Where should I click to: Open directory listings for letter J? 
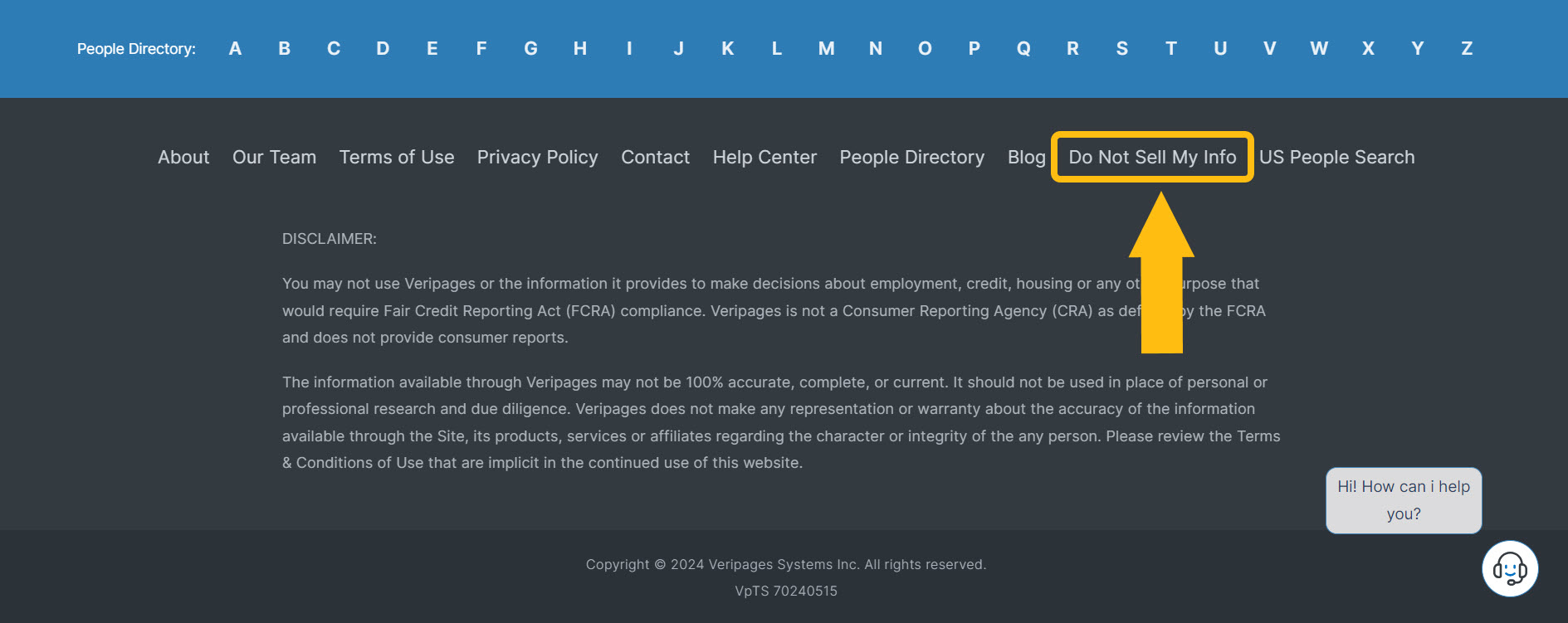pos(678,49)
